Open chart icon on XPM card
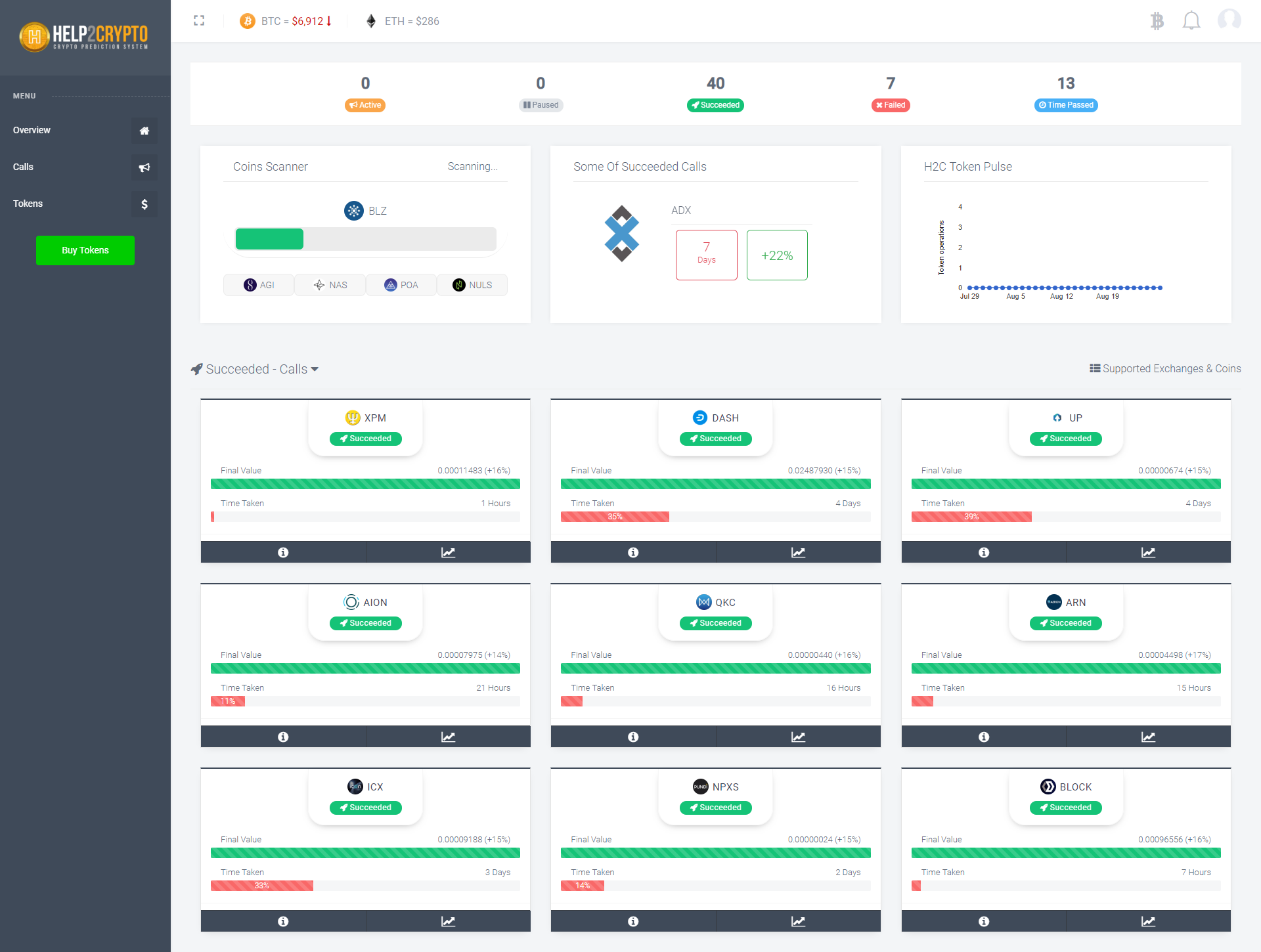This screenshot has width=1261, height=952. 448,552
